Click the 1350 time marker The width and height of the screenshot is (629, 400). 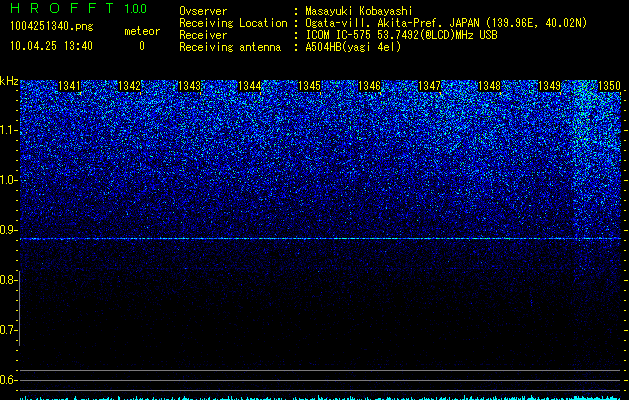tap(610, 86)
